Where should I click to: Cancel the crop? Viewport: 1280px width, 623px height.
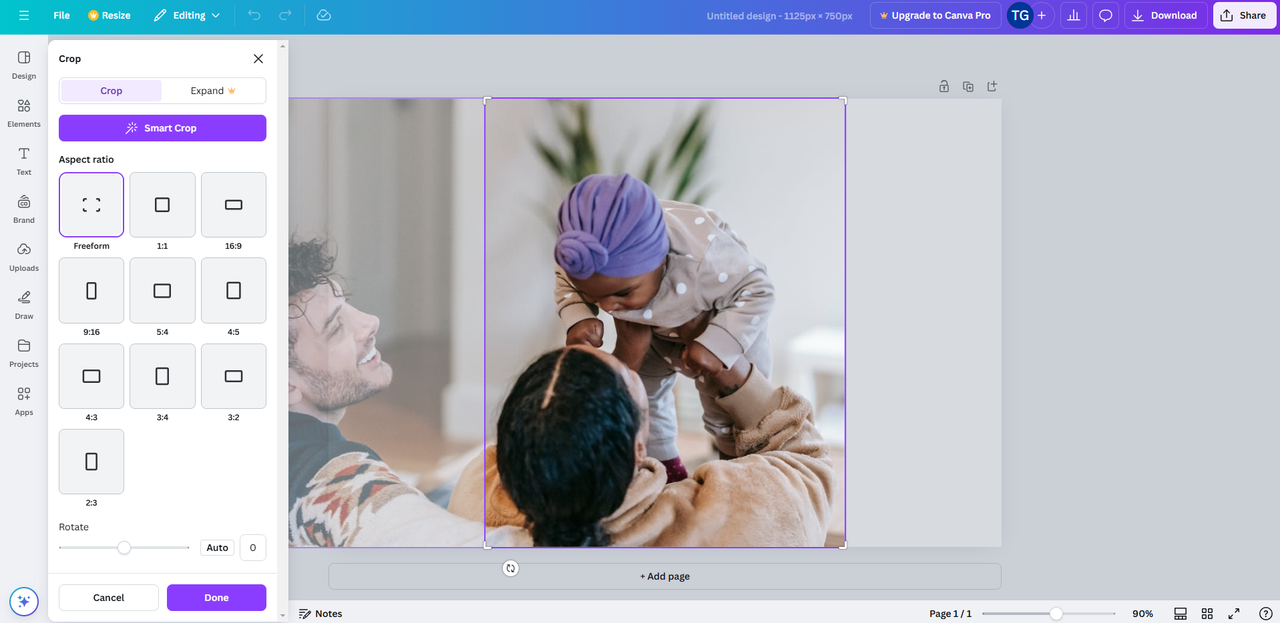(108, 597)
